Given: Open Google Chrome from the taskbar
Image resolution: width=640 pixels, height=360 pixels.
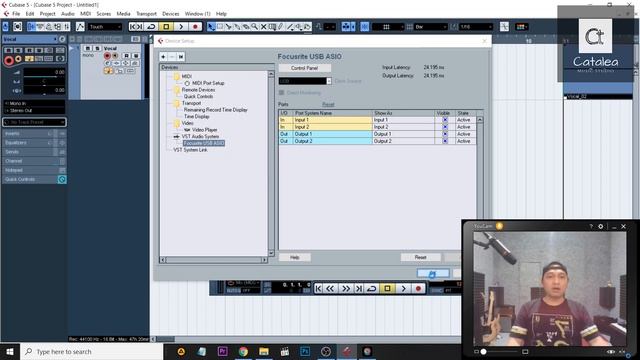Looking at the screenshot, I should [243, 351].
